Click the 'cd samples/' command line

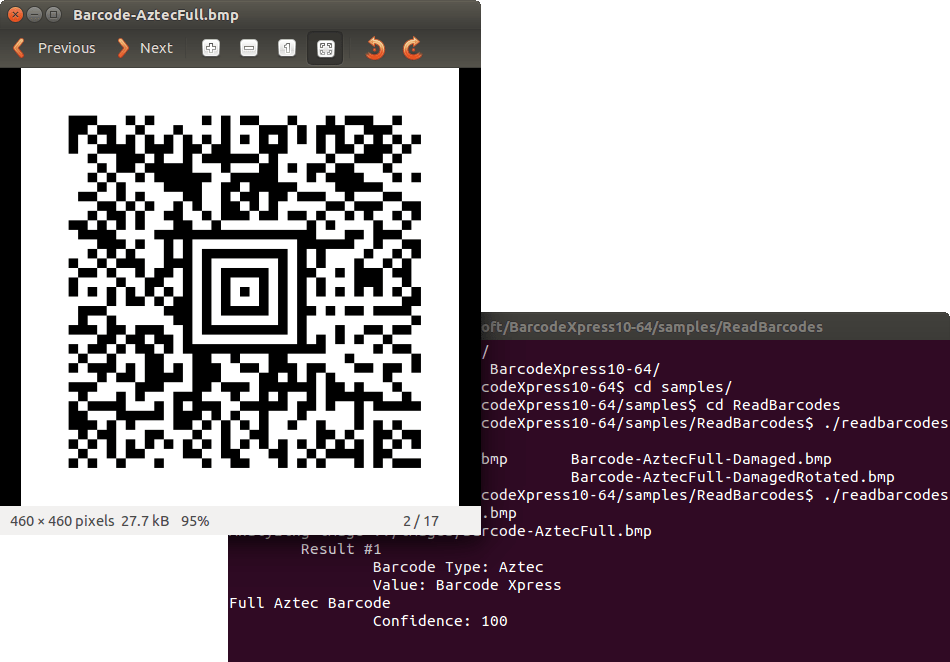(606, 387)
